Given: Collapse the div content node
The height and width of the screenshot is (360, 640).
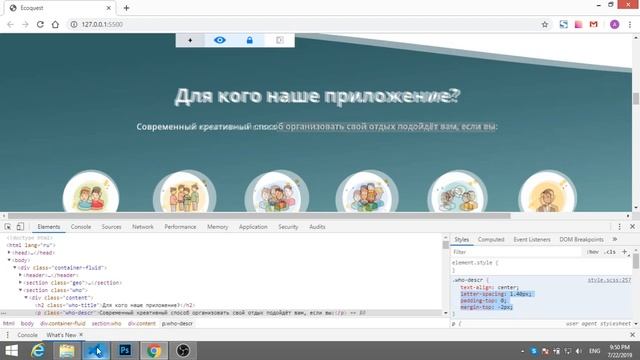Looking at the screenshot, I should click(x=26, y=298).
